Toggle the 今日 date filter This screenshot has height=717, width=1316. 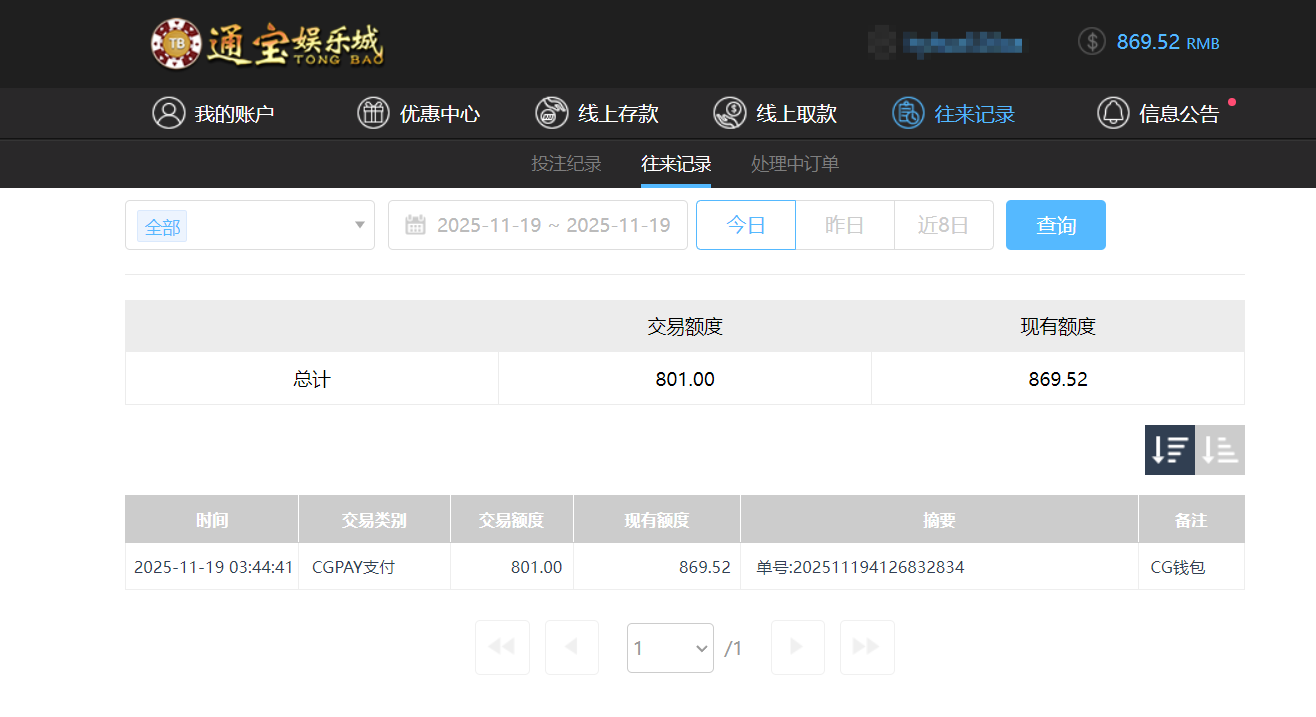click(745, 225)
